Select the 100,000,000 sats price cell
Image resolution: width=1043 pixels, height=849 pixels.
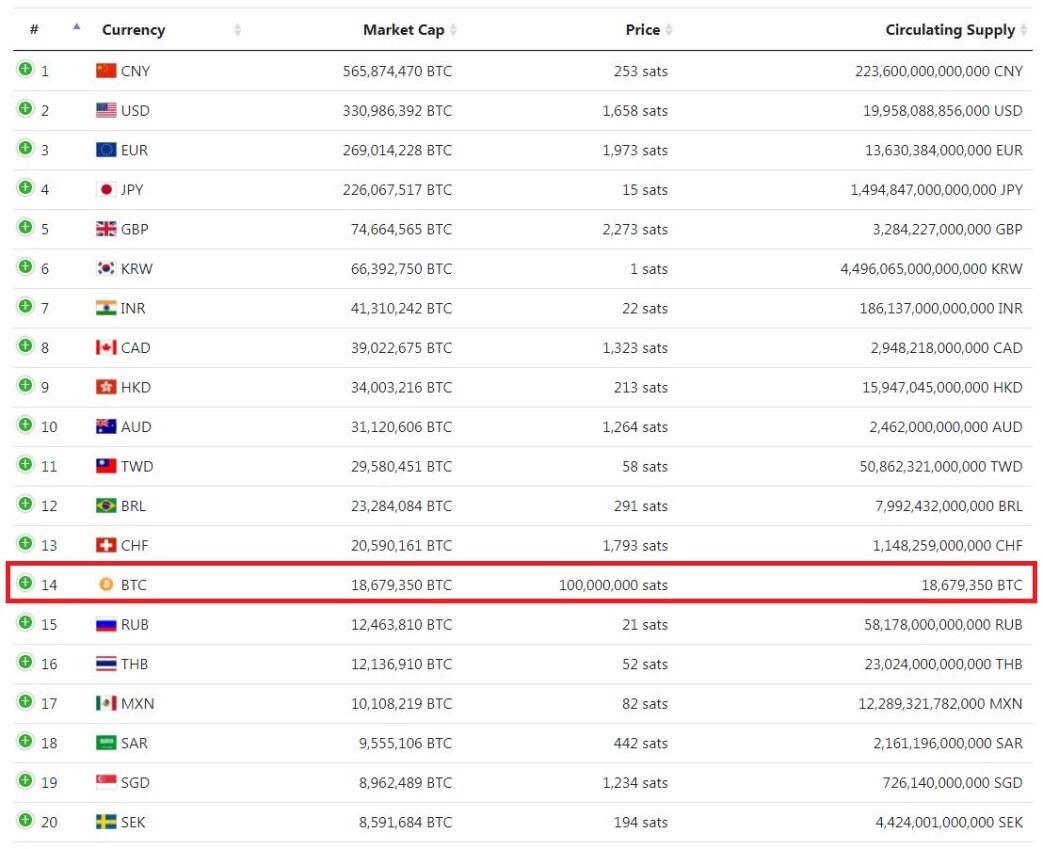tap(613, 585)
